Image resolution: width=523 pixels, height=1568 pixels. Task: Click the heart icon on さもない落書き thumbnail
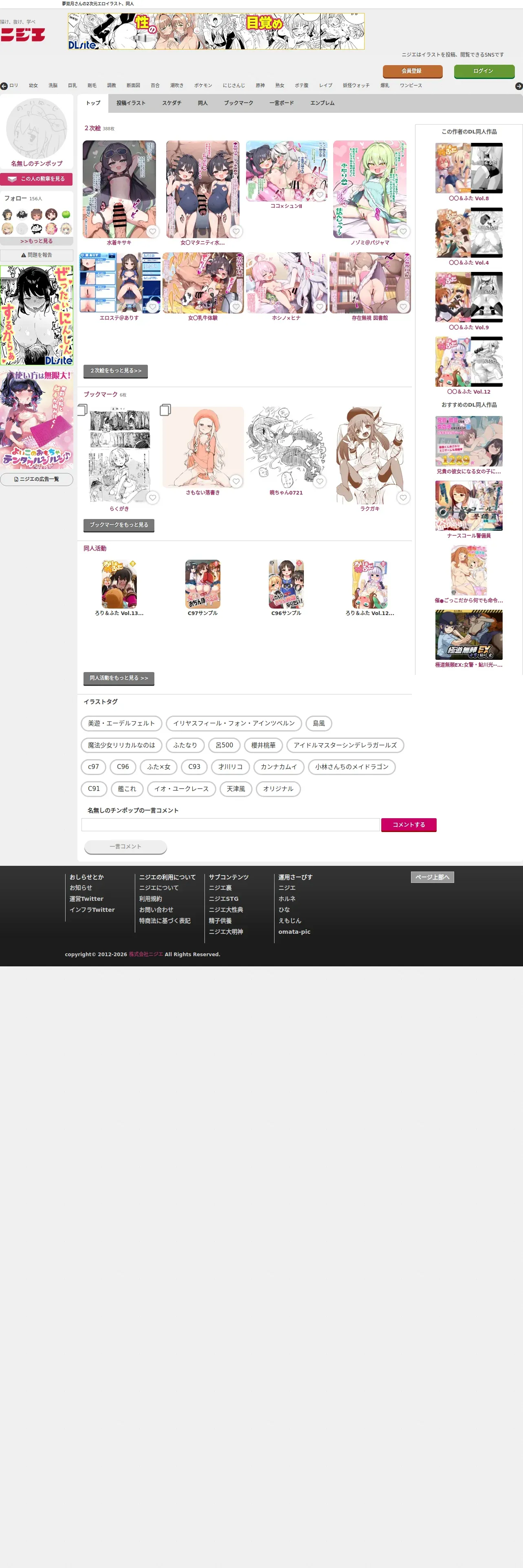236,482
